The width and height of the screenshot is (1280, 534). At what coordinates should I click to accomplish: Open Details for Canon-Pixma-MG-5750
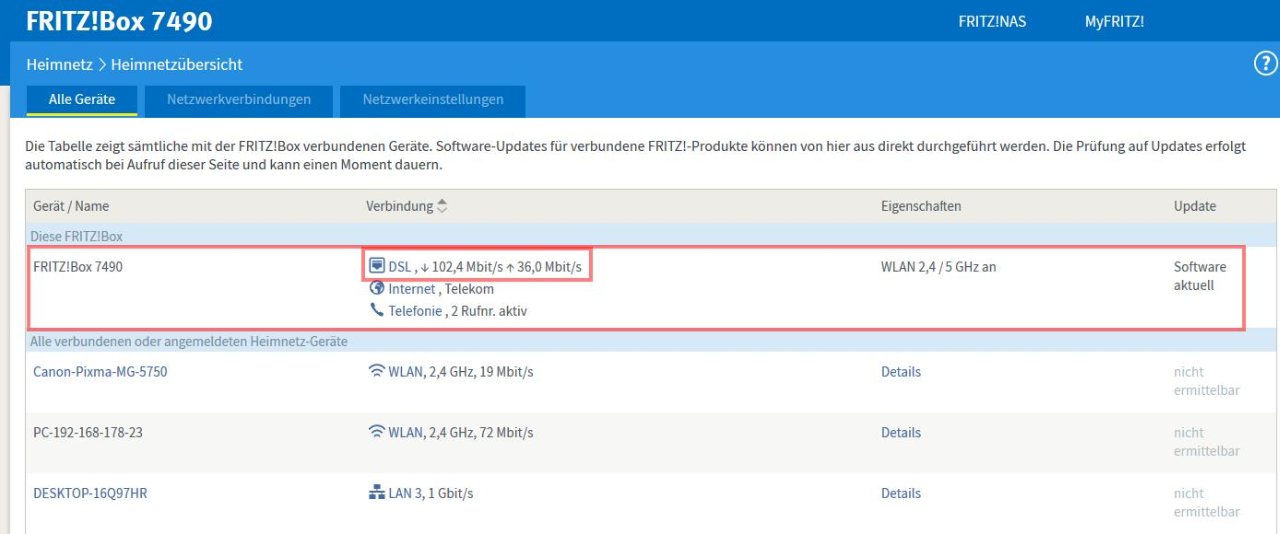point(901,371)
